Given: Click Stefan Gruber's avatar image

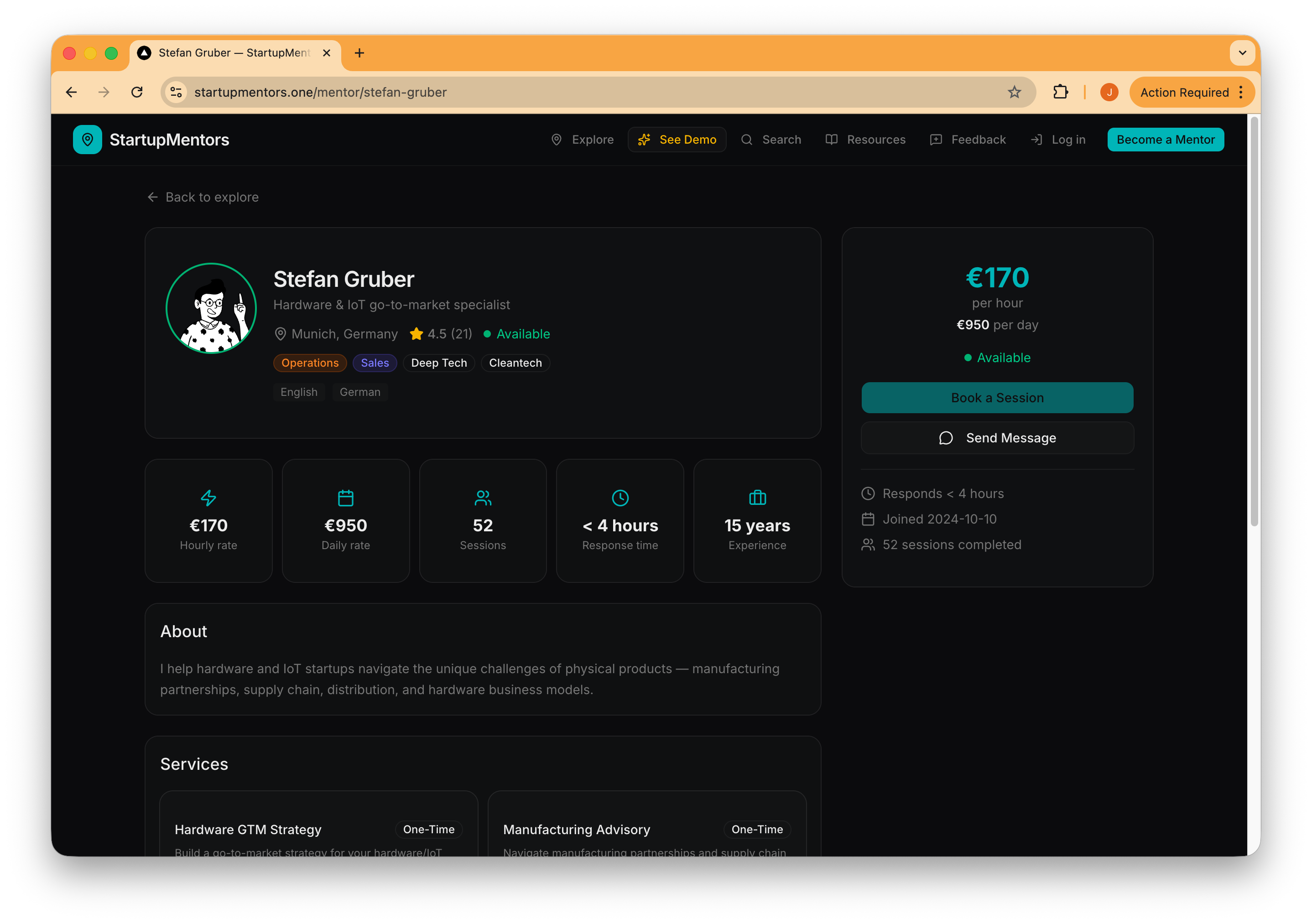Looking at the screenshot, I should [x=211, y=308].
